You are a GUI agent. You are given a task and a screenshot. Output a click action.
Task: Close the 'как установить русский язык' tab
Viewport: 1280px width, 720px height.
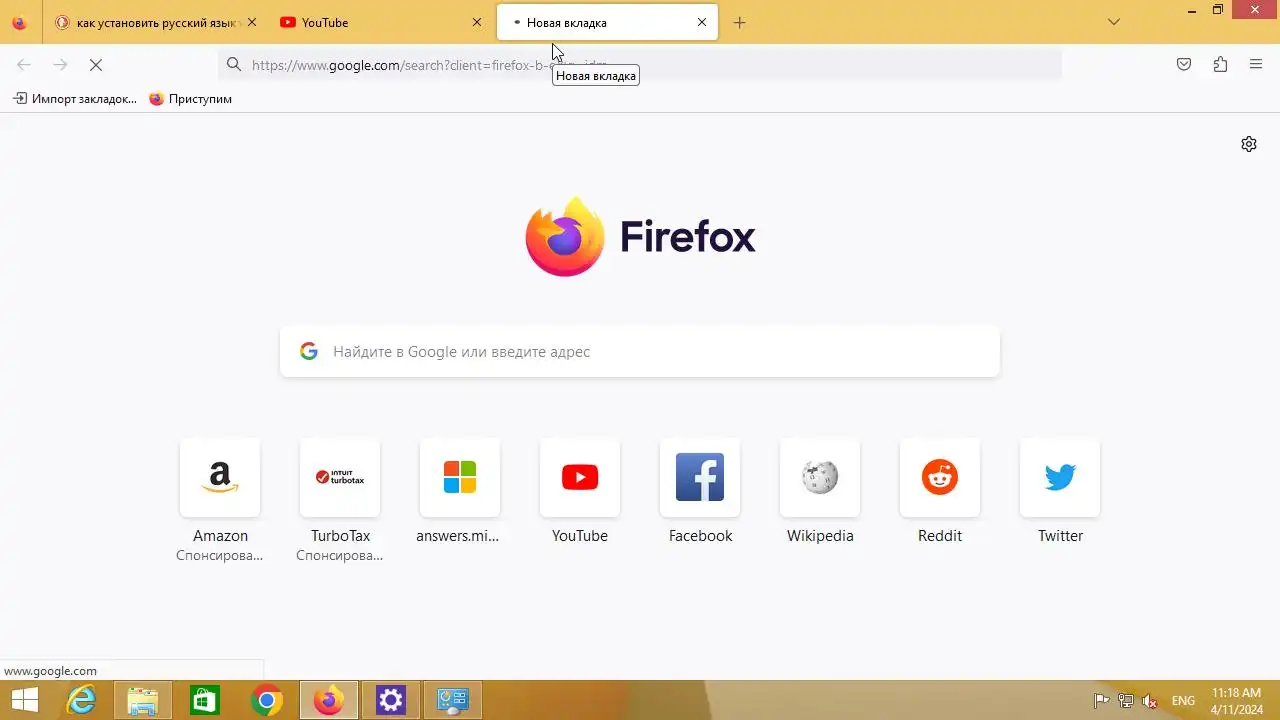click(x=251, y=22)
